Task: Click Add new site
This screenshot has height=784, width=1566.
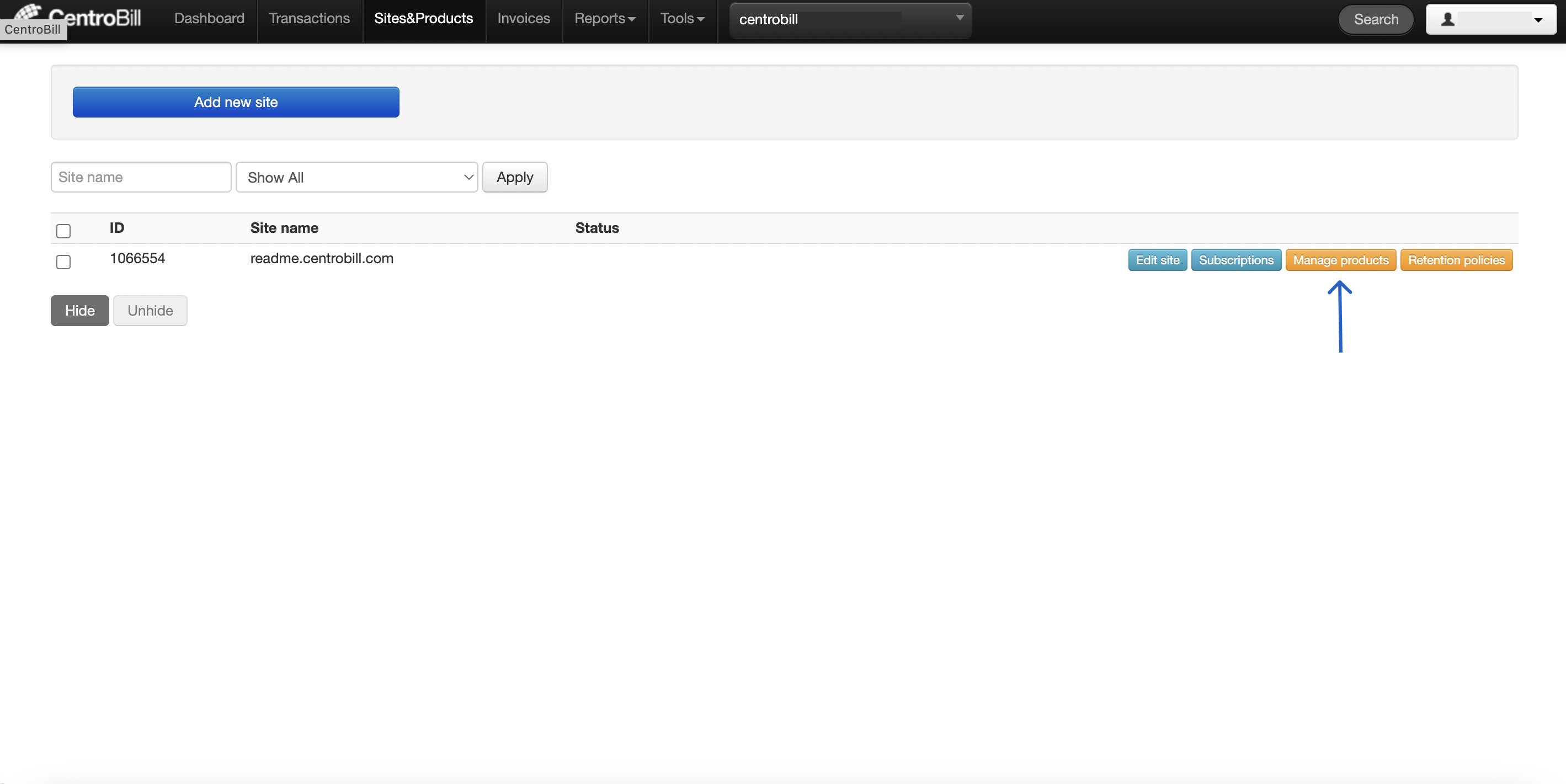Action: pyautogui.click(x=236, y=102)
